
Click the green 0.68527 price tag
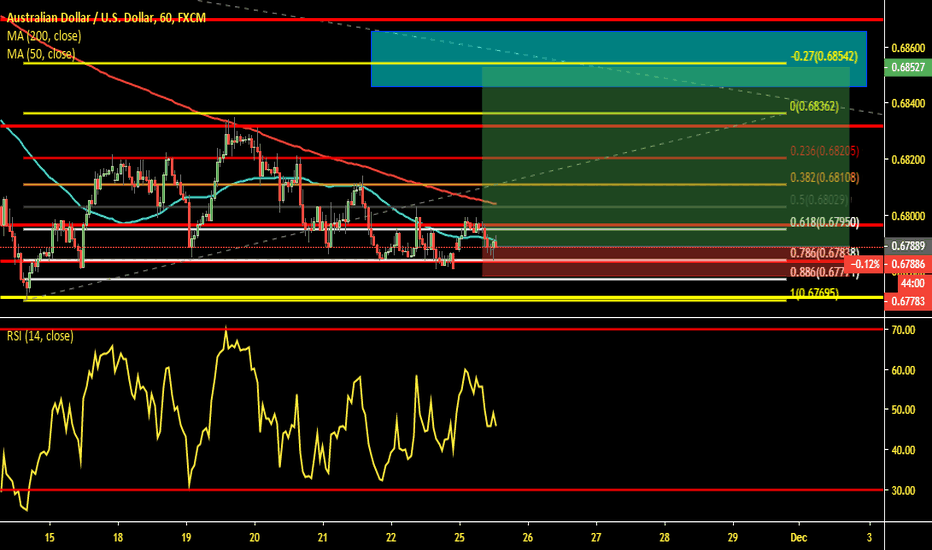tap(907, 68)
